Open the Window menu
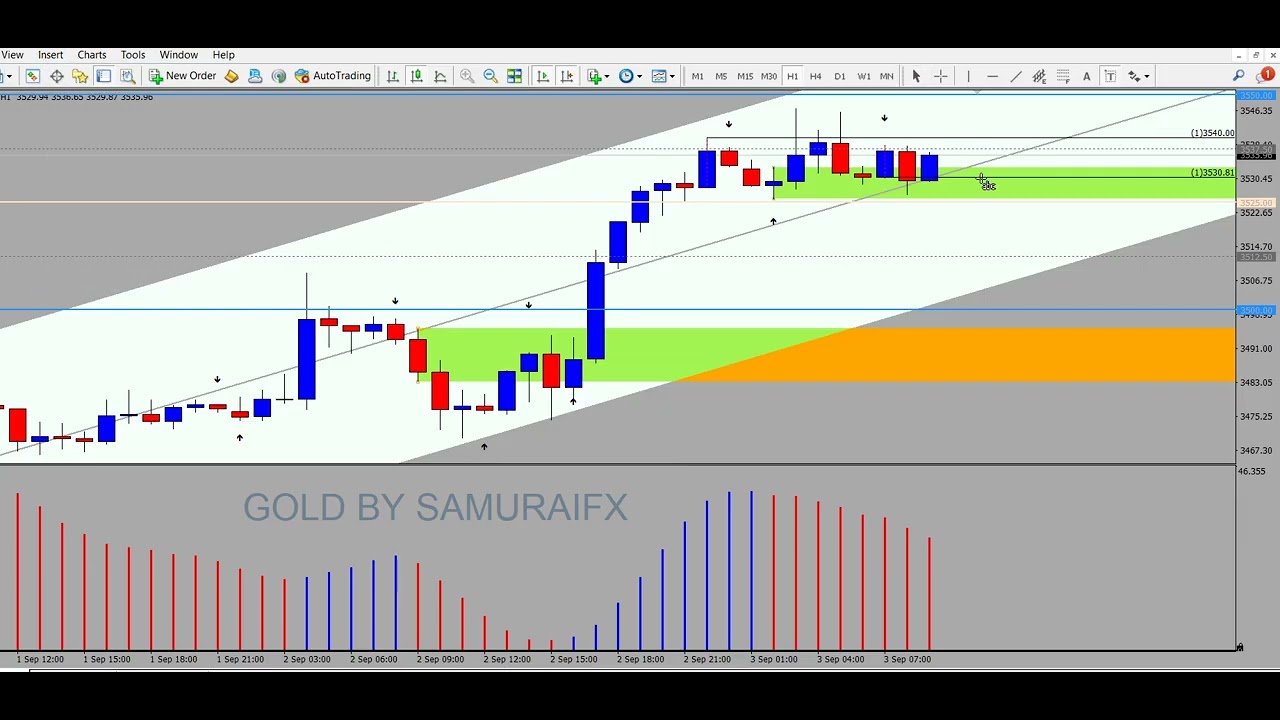Image resolution: width=1280 pixels, height=720 pixels. tap(179, 55)
